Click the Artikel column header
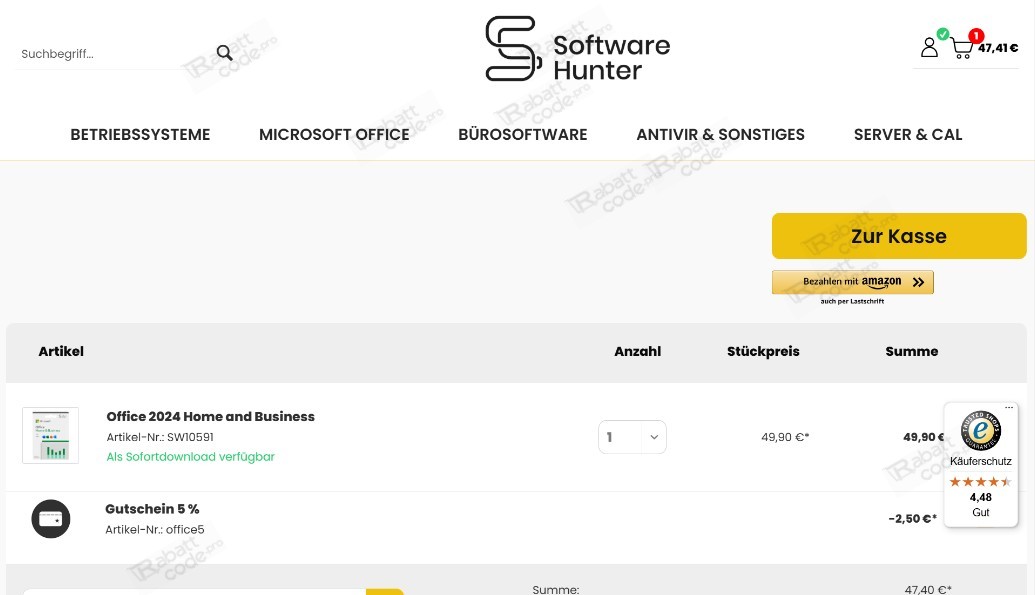 tap(61, 351)
